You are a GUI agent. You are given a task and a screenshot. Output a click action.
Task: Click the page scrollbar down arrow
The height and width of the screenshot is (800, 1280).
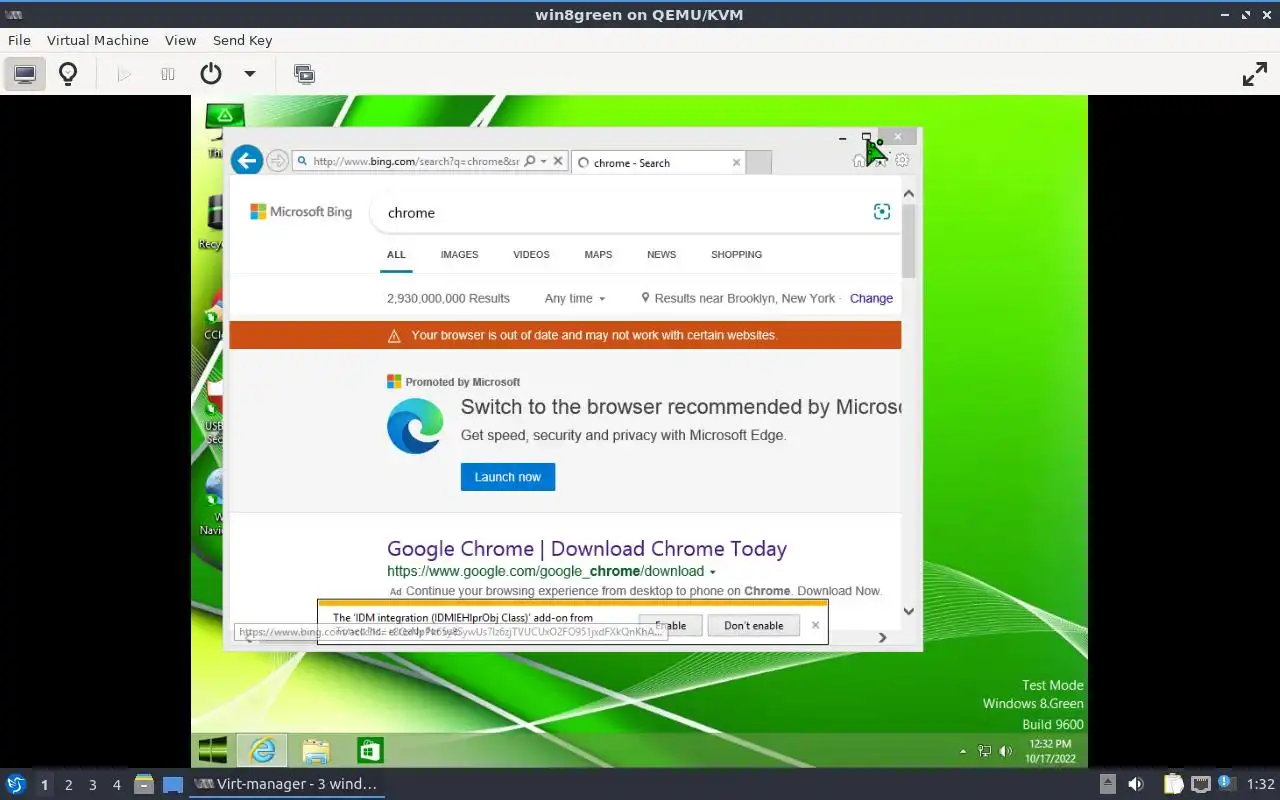(909, 611)
